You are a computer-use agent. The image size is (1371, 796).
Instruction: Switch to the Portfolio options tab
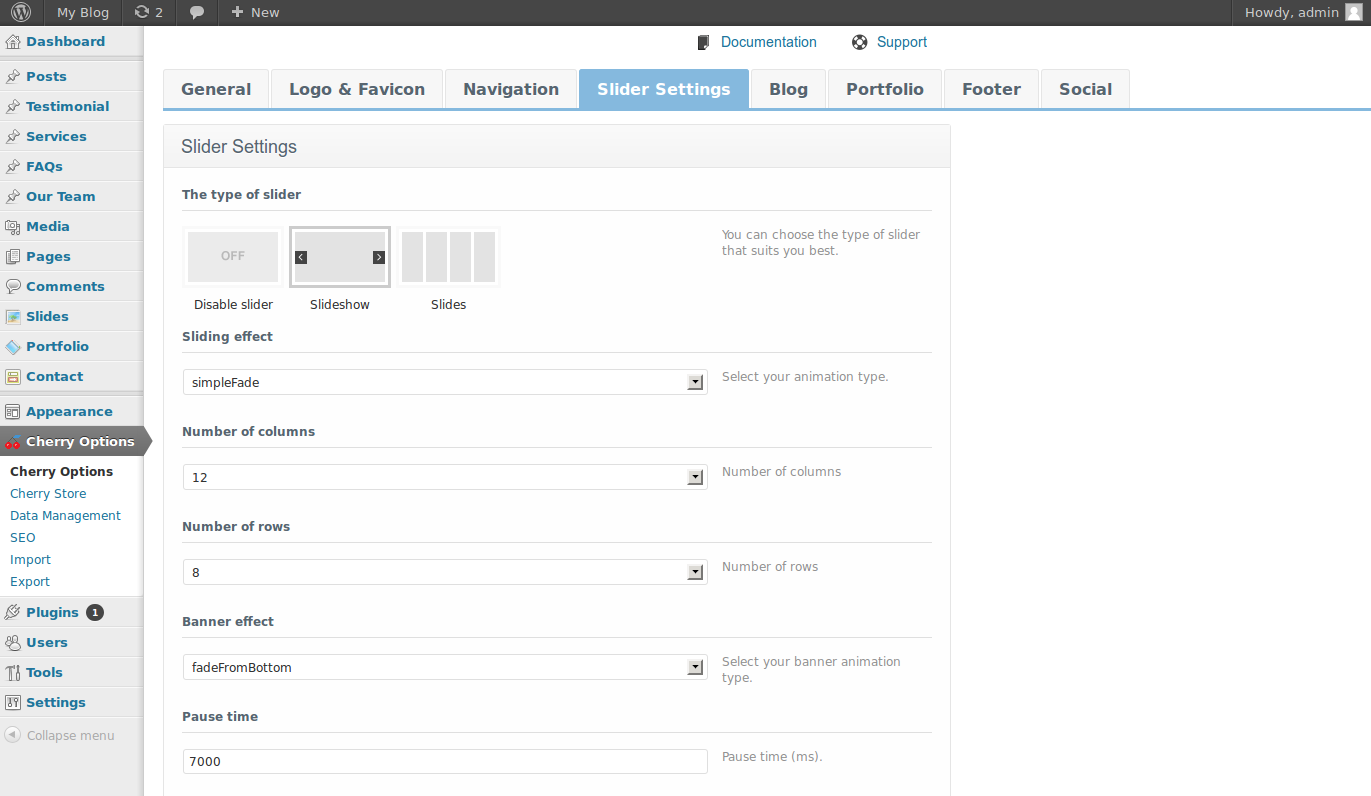click(x=884, y=89)
